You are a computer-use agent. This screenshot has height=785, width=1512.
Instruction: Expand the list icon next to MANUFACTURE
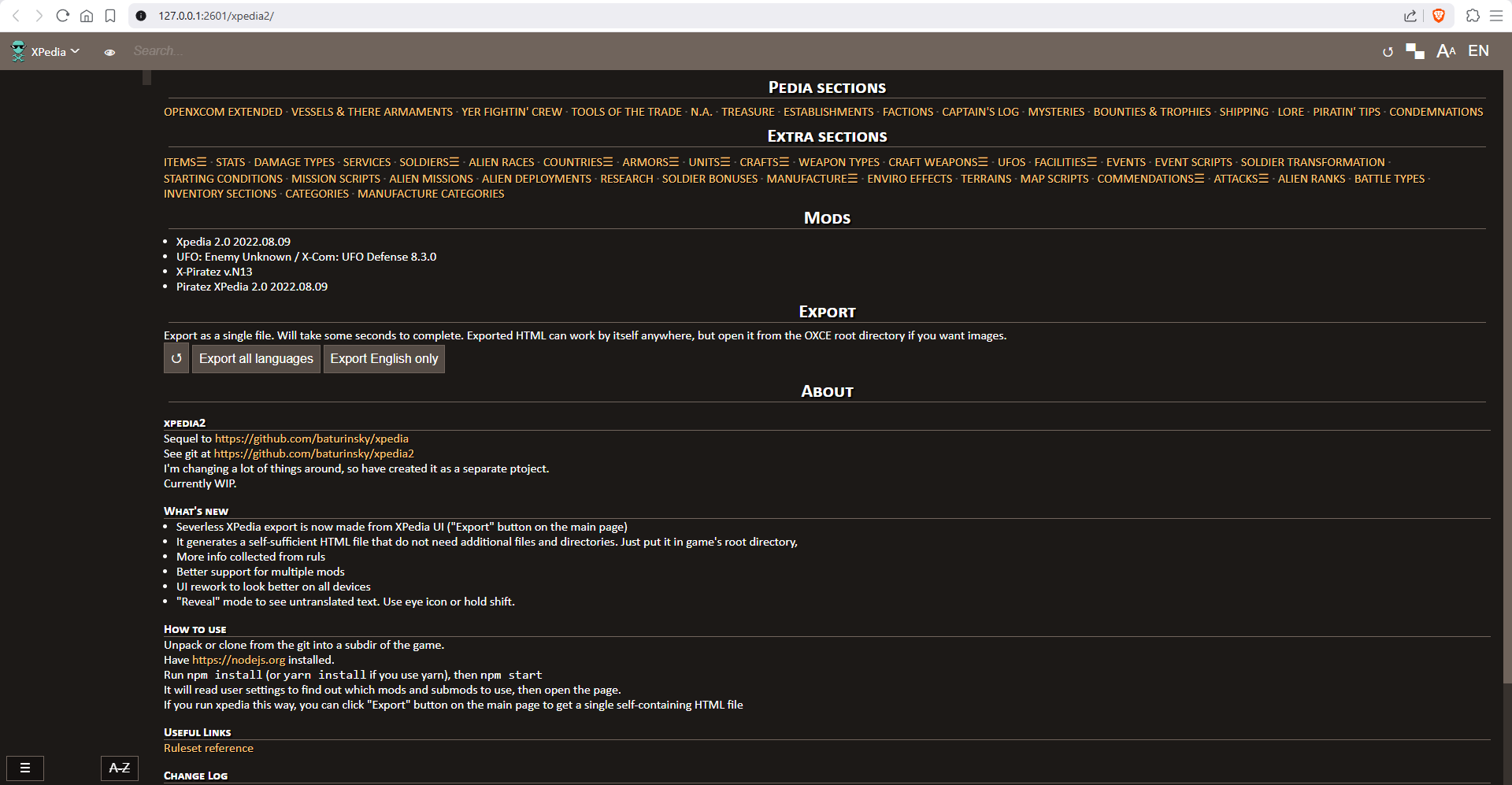[x=853, y=179]
